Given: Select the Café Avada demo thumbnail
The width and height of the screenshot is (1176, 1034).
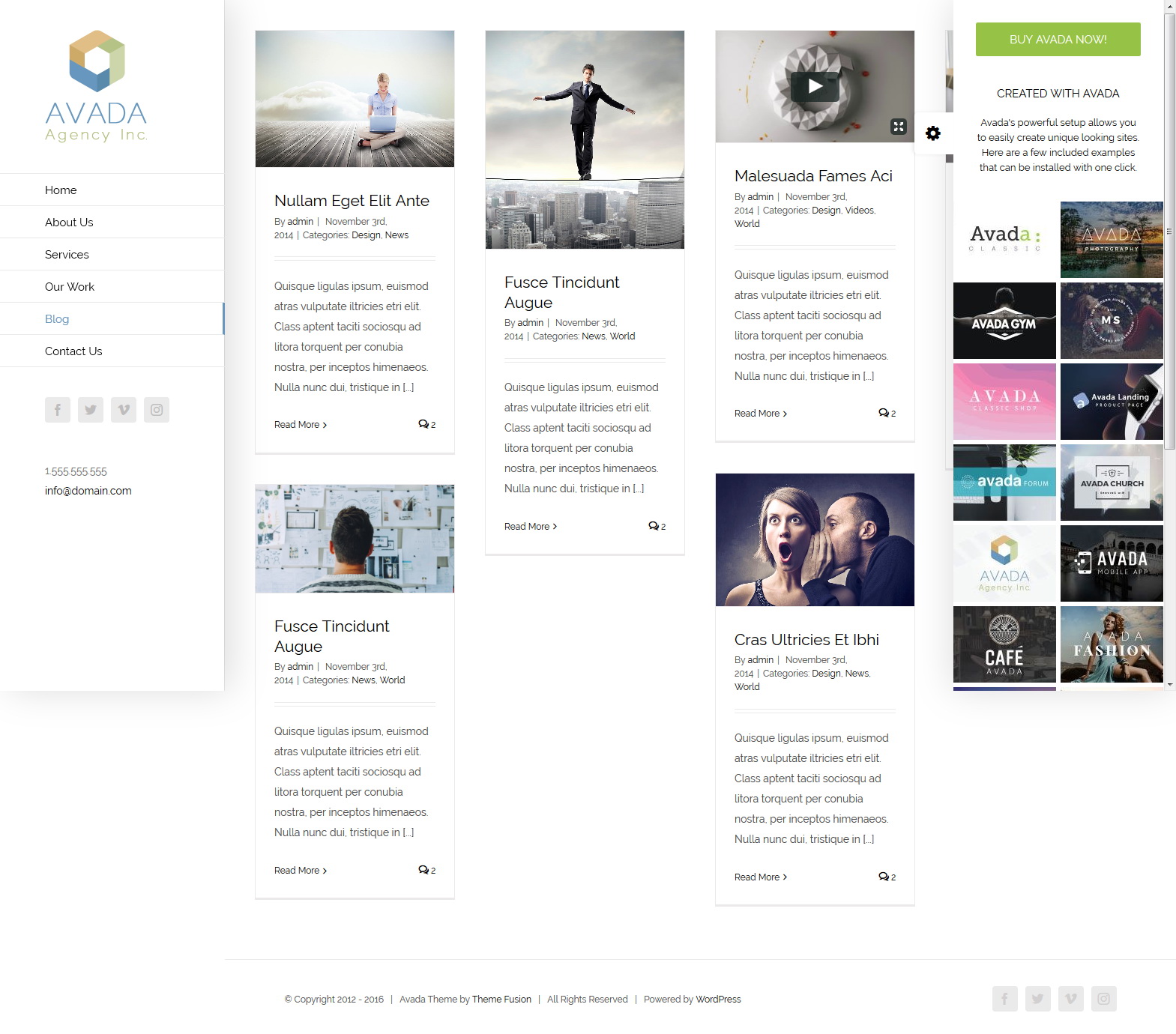Looking at the screenshot, I should (1004, 644).
